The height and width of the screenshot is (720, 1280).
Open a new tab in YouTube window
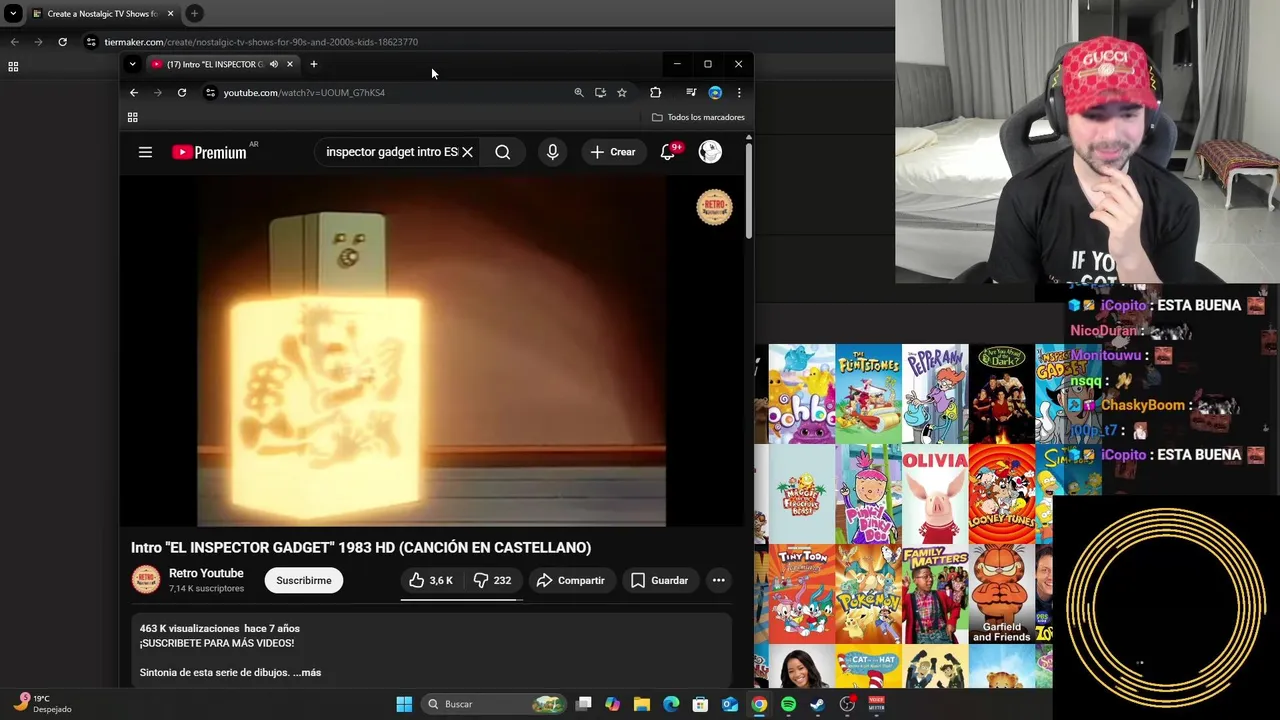[314, 64]
